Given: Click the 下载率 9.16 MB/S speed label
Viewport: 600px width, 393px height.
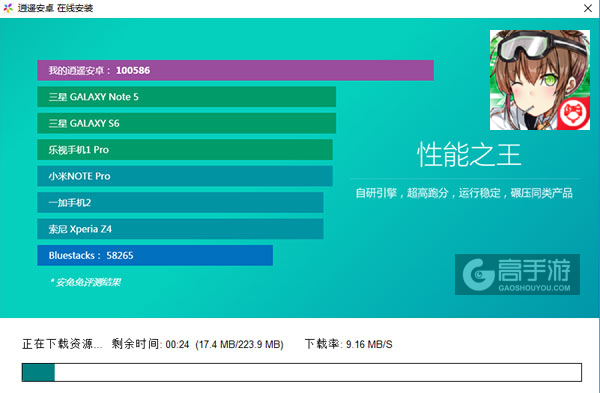Looking at the screenshot, I should 349,344.
